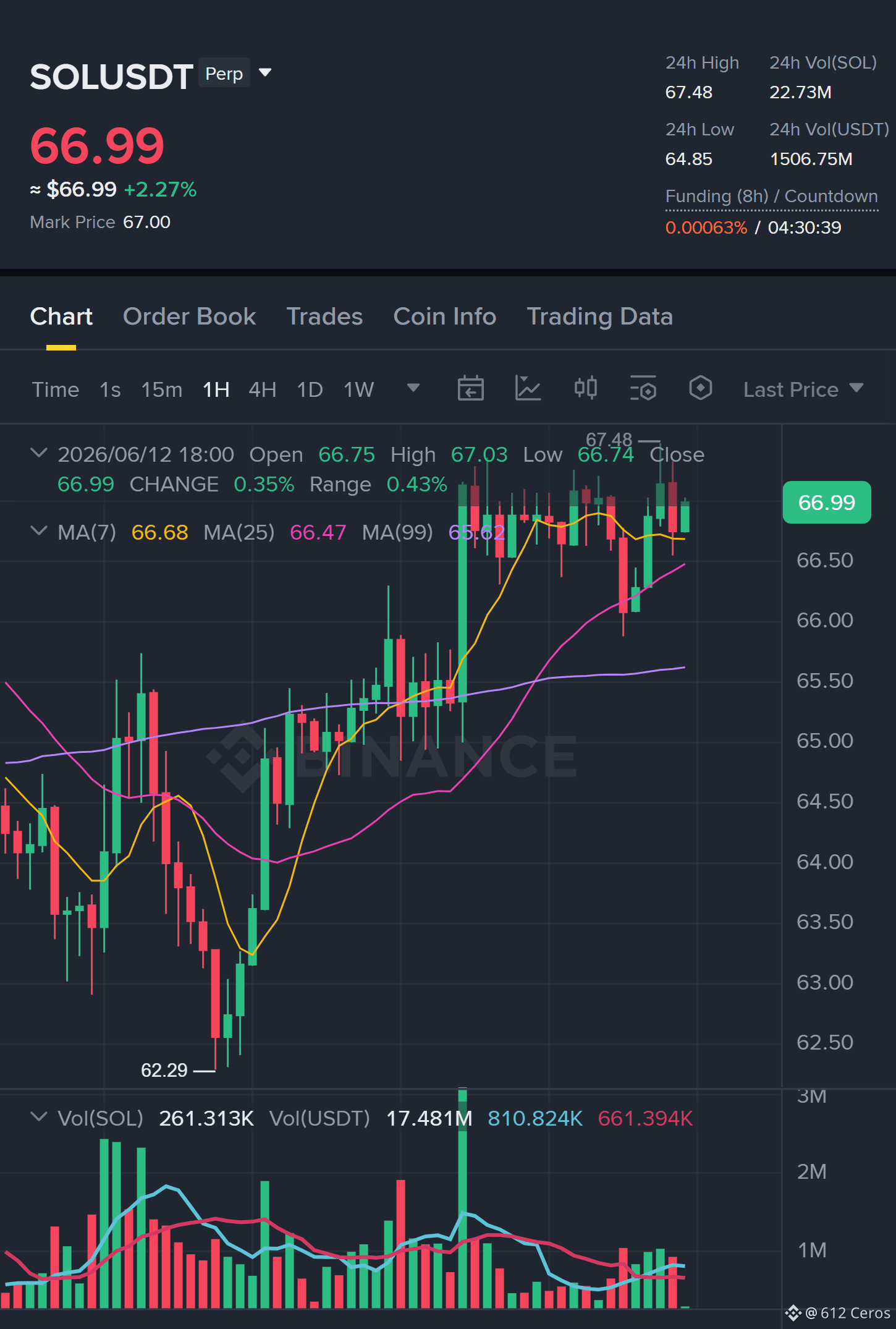896x1329 pixels.
Task: Open chart display settings icon
Action: [643, 389]
